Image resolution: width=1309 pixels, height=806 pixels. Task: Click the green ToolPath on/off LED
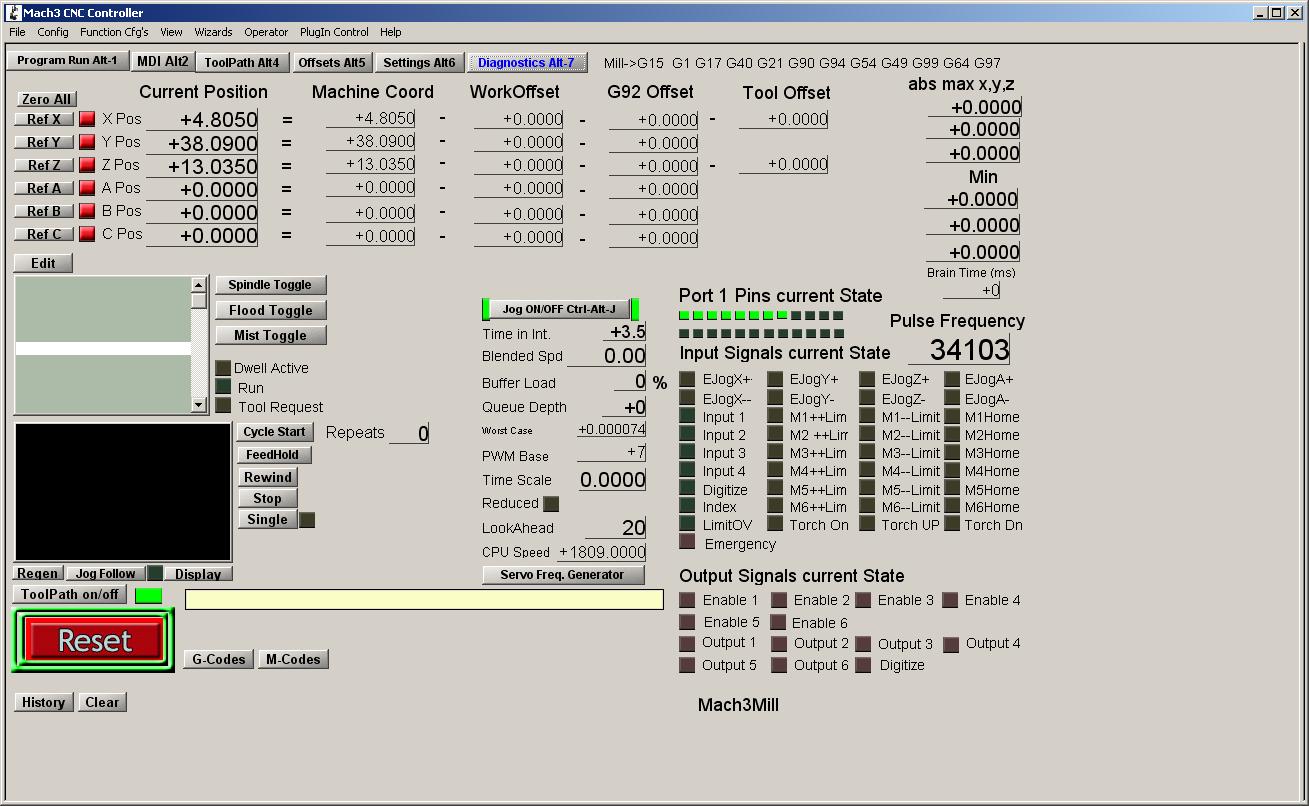[149, 595]
